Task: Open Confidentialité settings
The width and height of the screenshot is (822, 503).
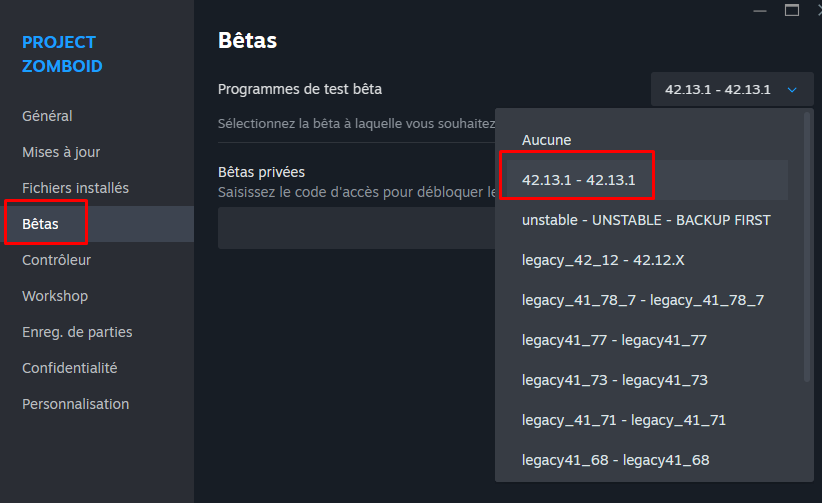Action: coord(69,368)
